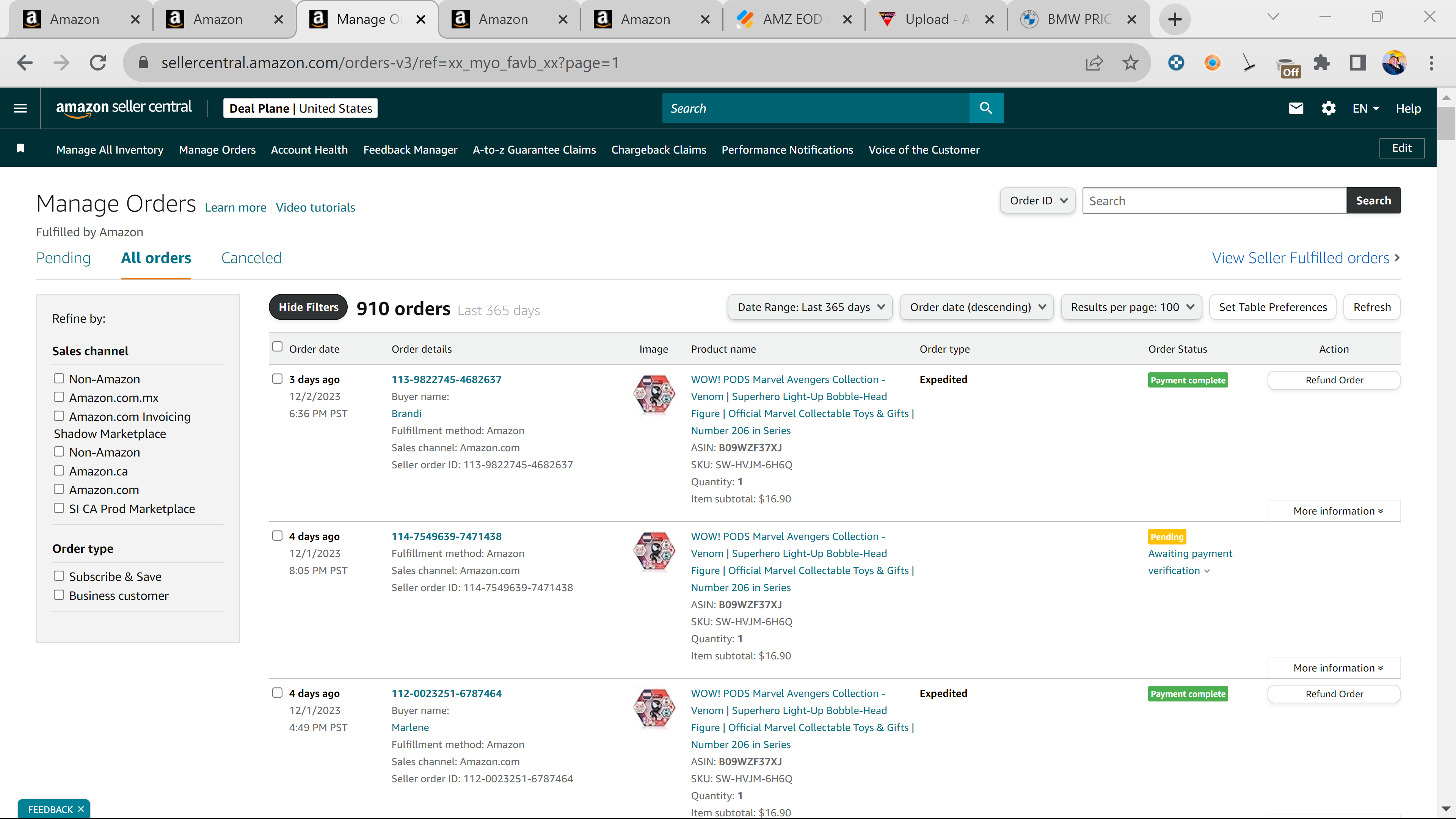The height and width of the screenshot is (819, 1456).
Task: Open Chrome three-dot menu
Action: (1431, 63)
